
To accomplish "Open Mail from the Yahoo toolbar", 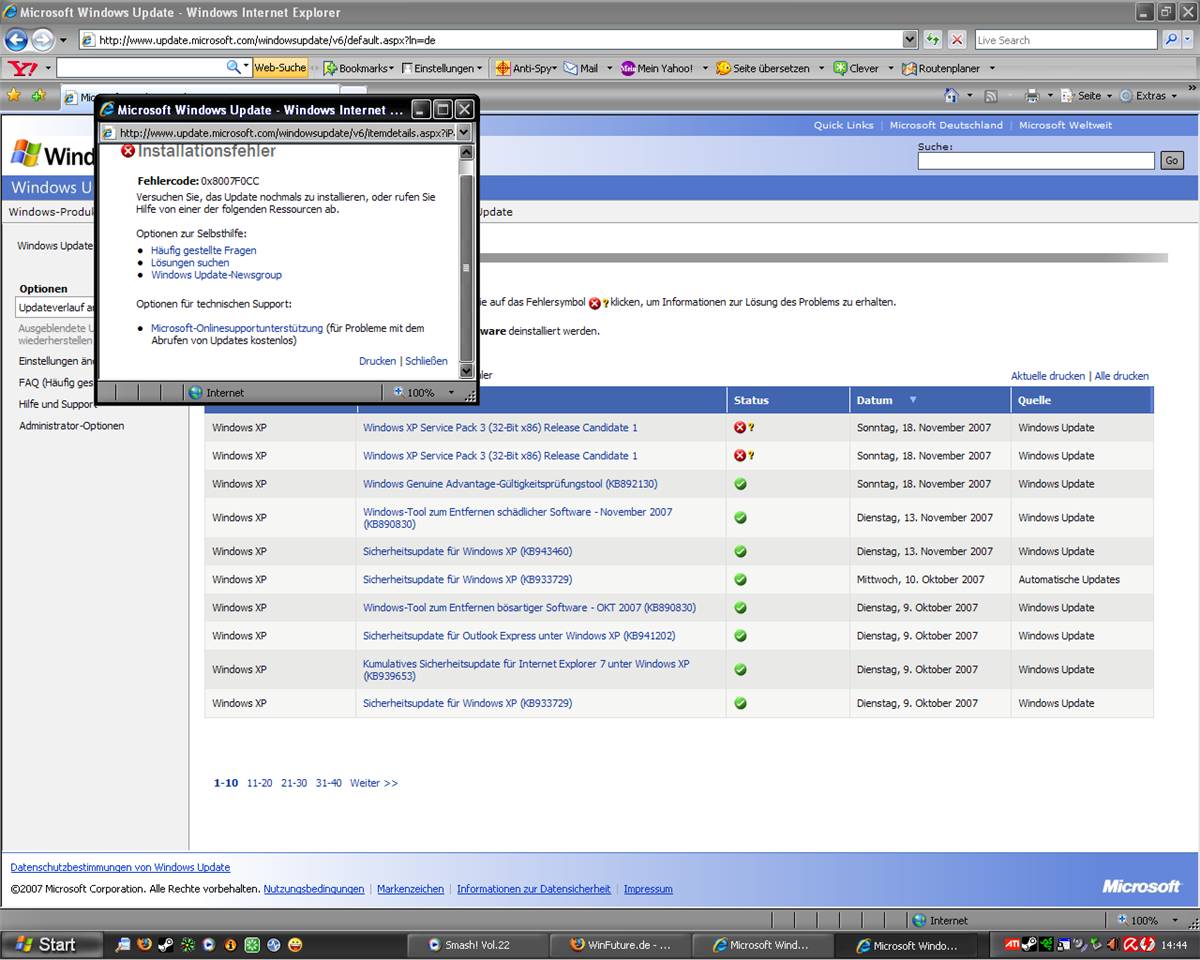I will point(580,68).
